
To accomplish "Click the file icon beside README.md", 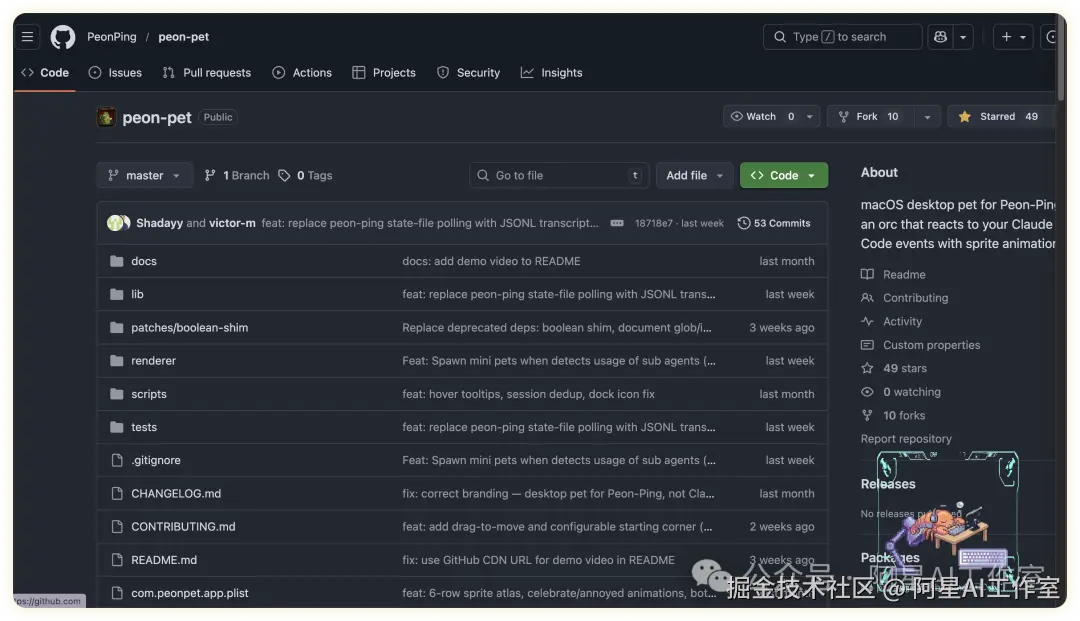I will [x=116, y=560].
